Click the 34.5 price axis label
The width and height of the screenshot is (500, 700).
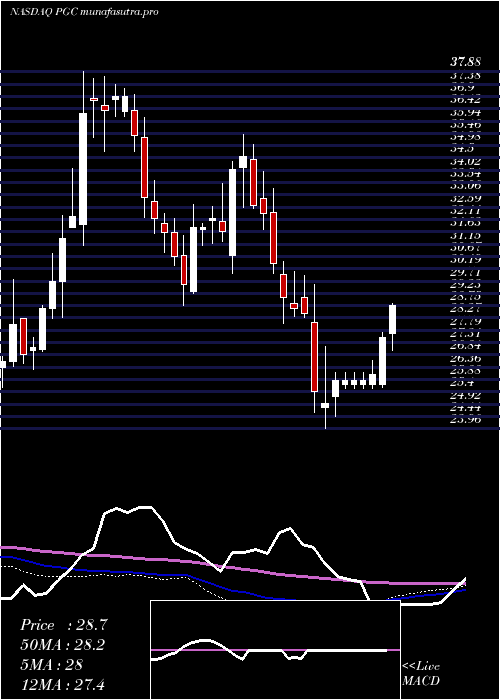click(x=462, y=149)
